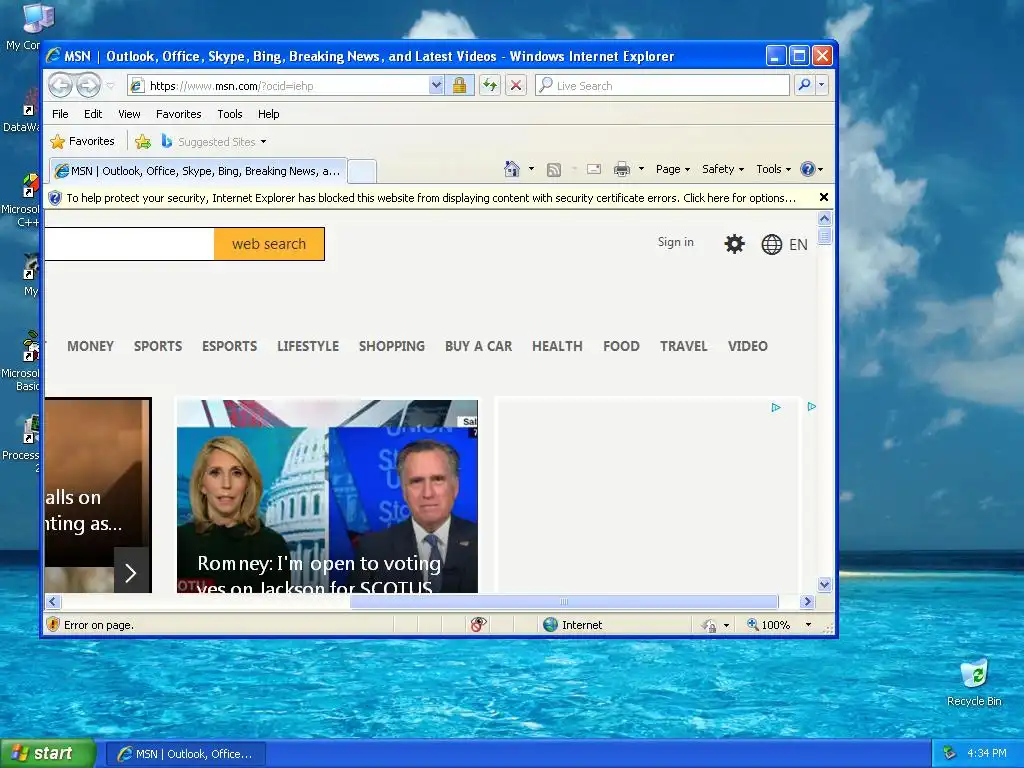The image size is (1024, 768).
Task: Expand the Home button dropdown arrow
Action: 531,169
